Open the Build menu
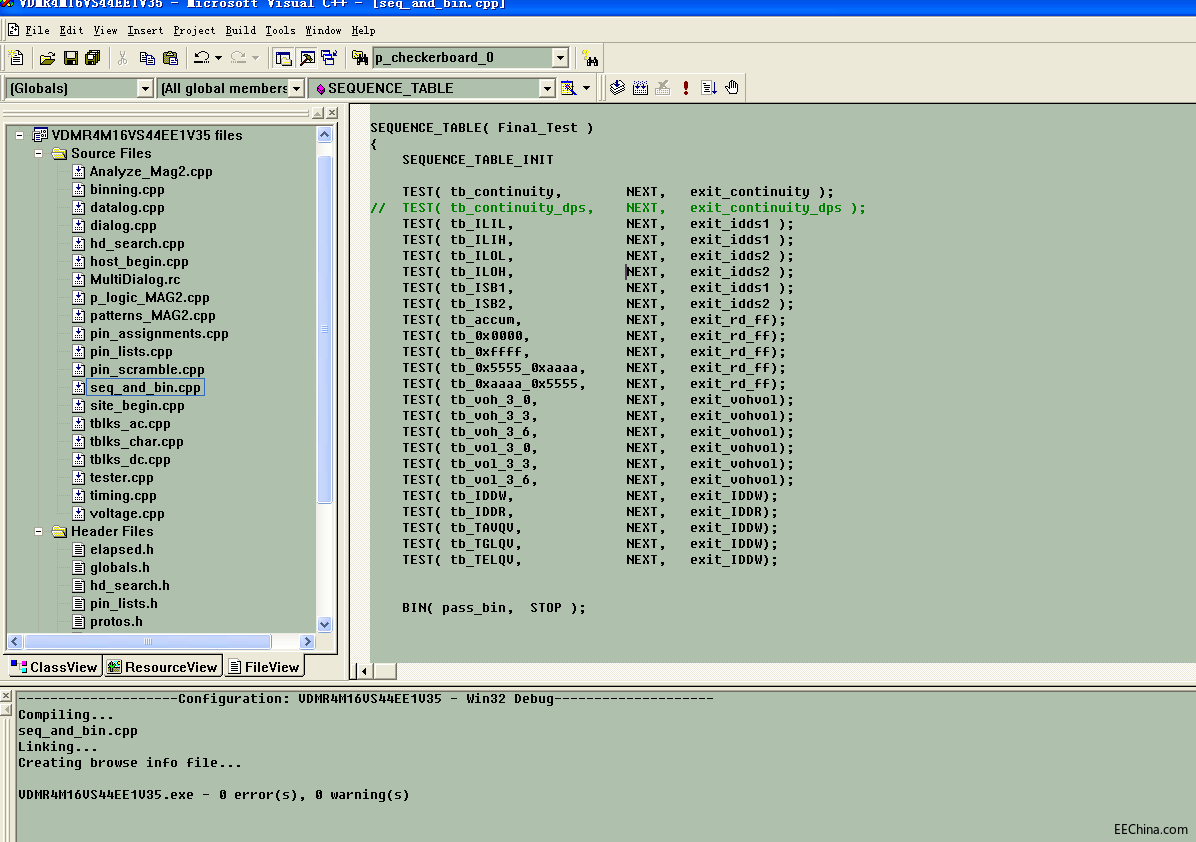Screen dimensions: 1196x842 [x=240, y=31]
